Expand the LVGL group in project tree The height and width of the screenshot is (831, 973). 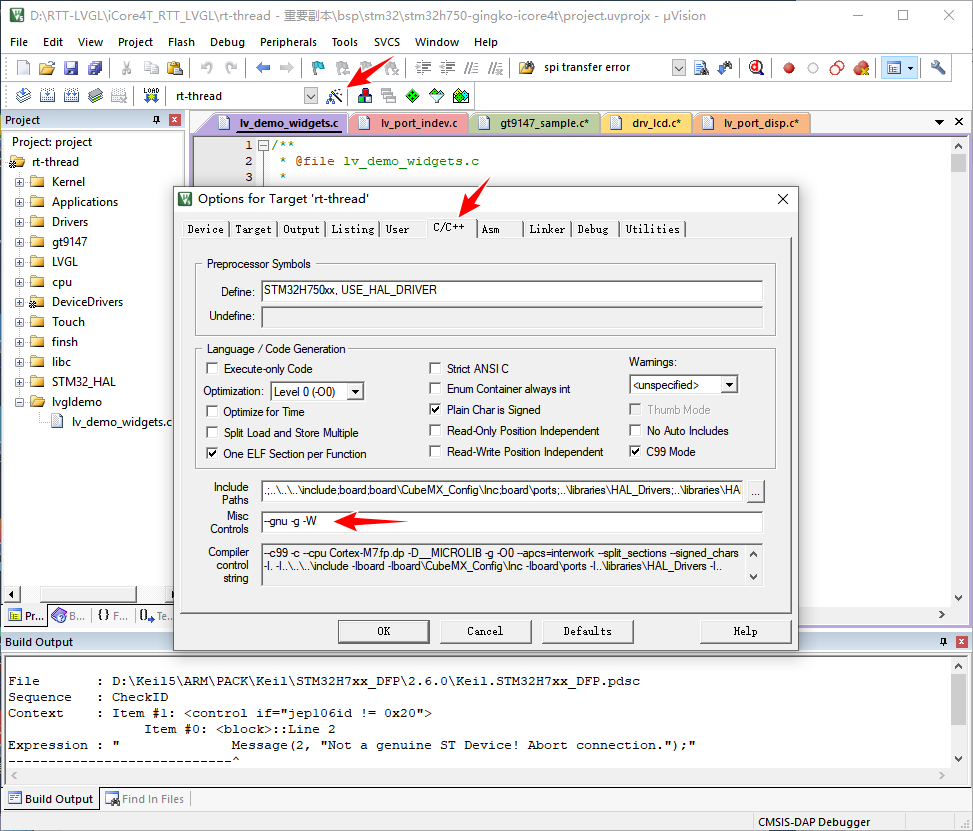(x=20, y=262)
